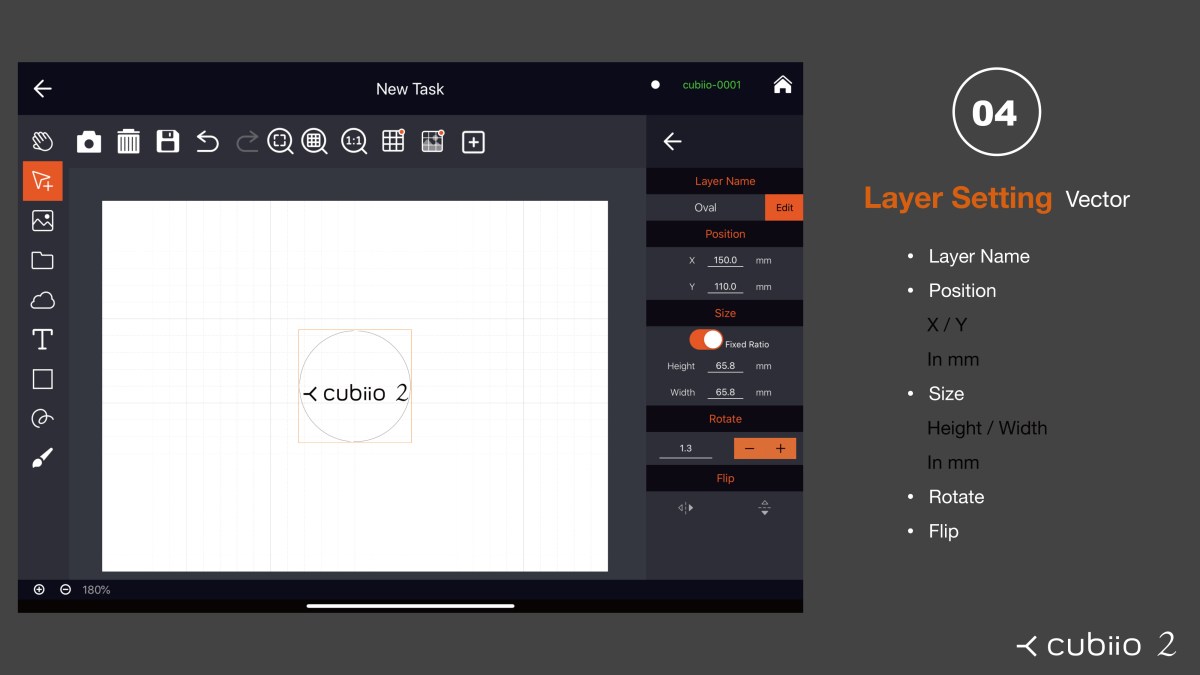Select the Text tool in sidebar
The width and height of the screenshot is (1200, 675).
[x=42, y=339]
